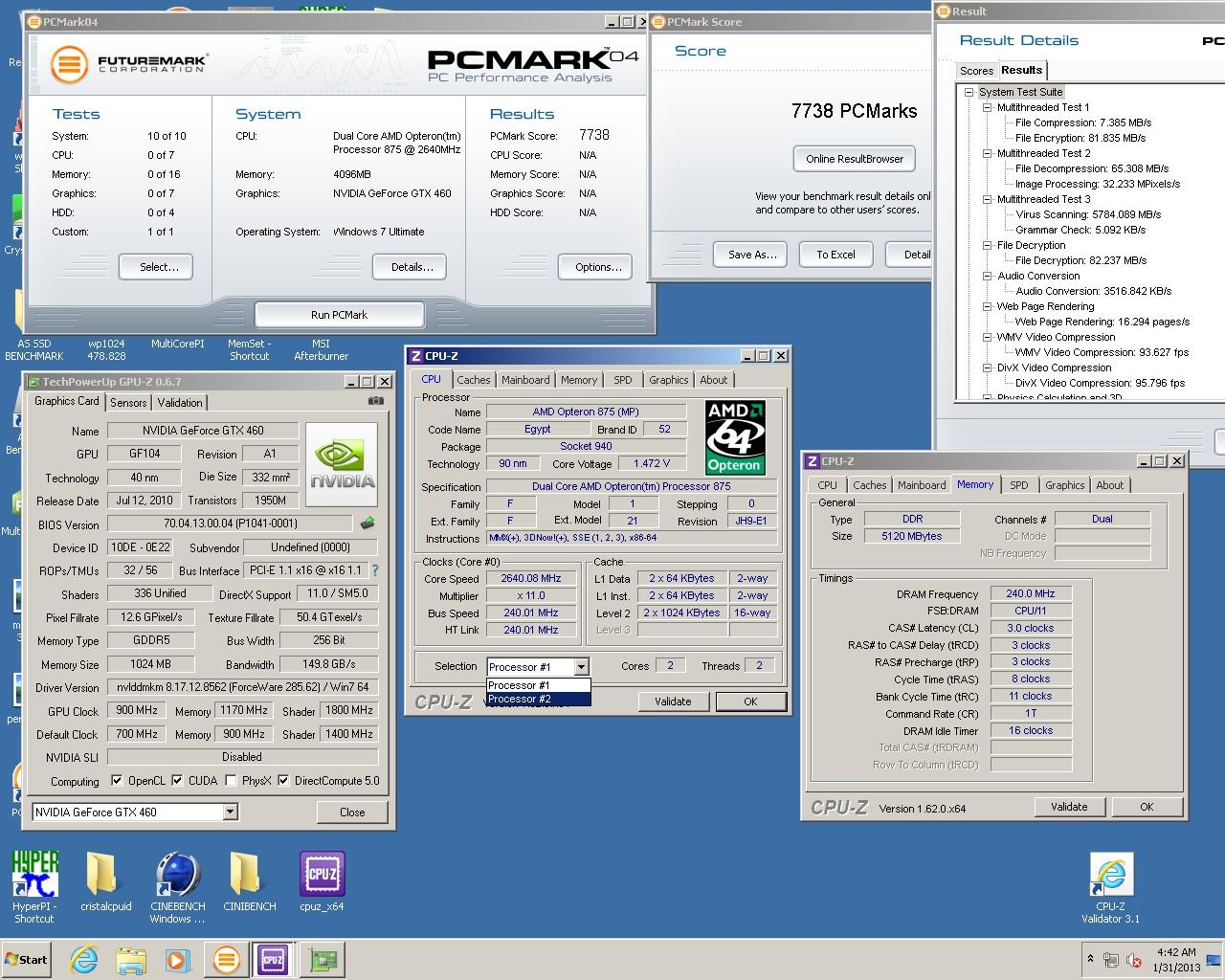1225x980 pixels.
Task: Click the Futuremark logo in PCMark04
Action: pyautogui.click(x=128, y=64)
